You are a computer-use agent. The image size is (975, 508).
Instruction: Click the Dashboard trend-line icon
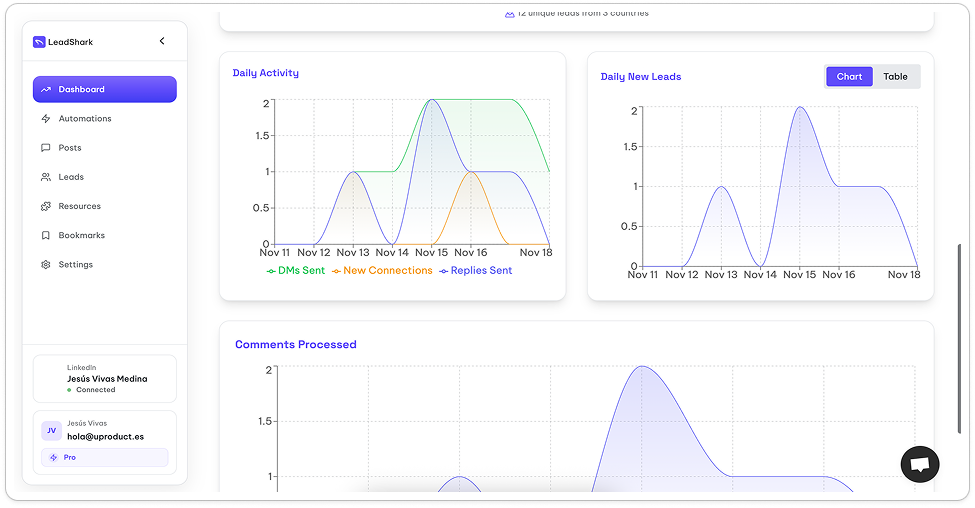click(x=45, y=90)
